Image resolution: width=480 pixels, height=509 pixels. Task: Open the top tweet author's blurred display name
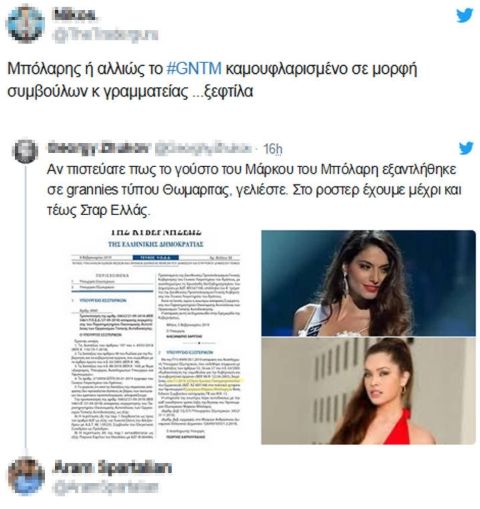point(75,15)
